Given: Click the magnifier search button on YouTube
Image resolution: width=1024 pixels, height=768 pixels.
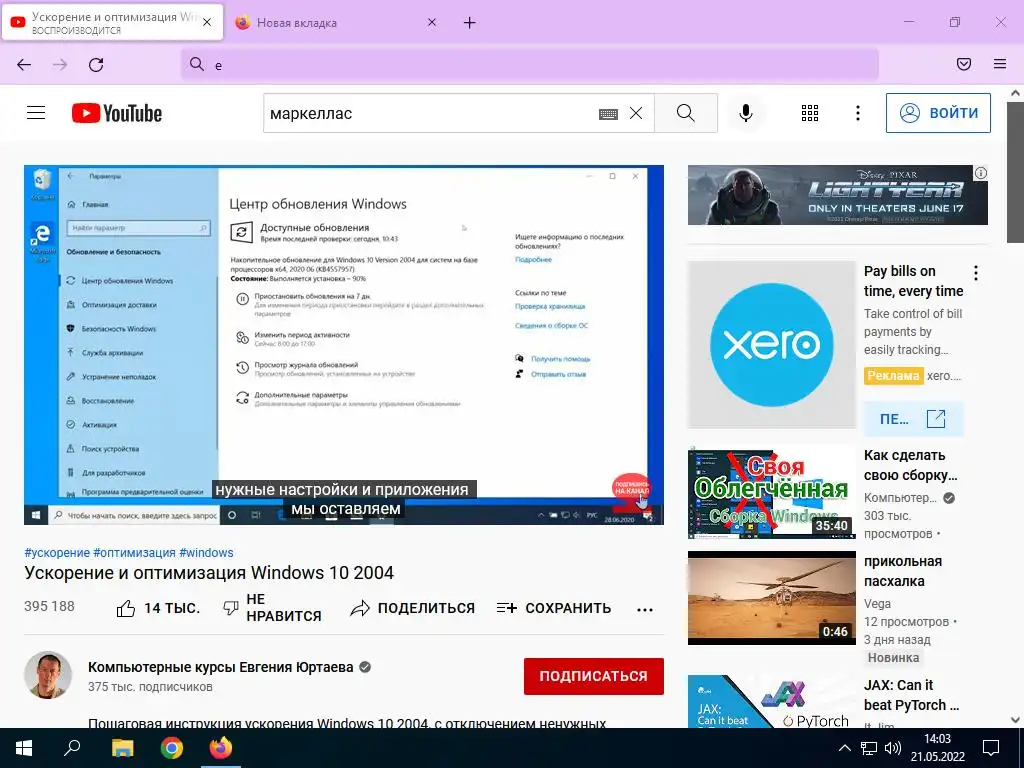Looking at the screenshot, I should click(x=686, y=113).
